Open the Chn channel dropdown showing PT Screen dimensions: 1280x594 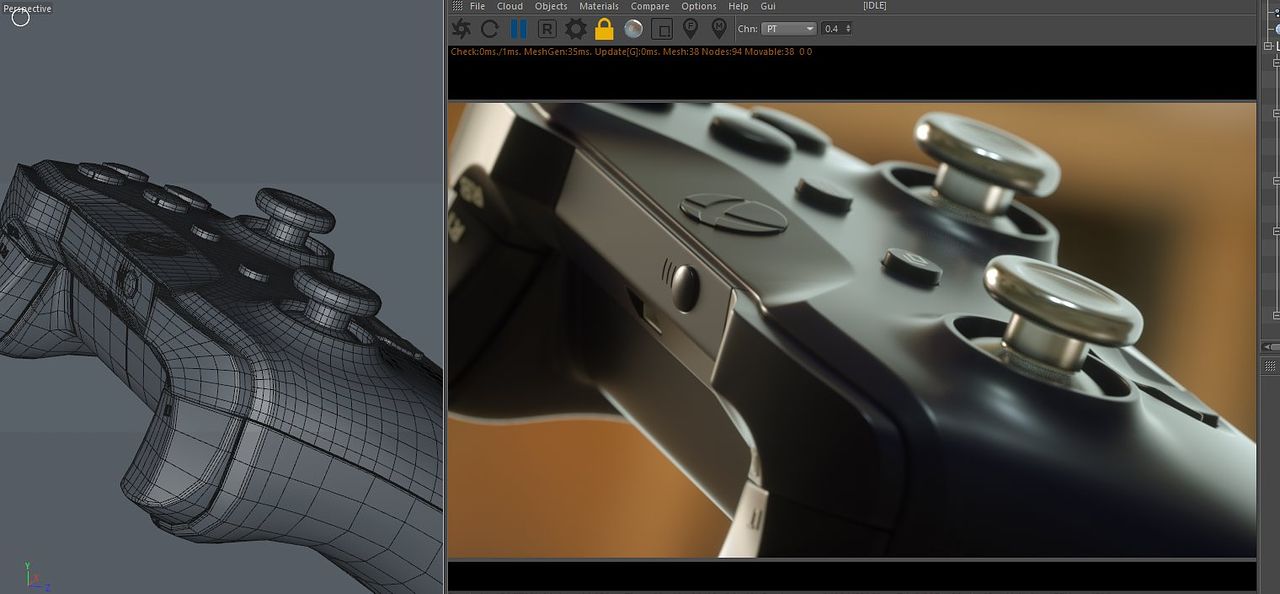tap(788, 29)
